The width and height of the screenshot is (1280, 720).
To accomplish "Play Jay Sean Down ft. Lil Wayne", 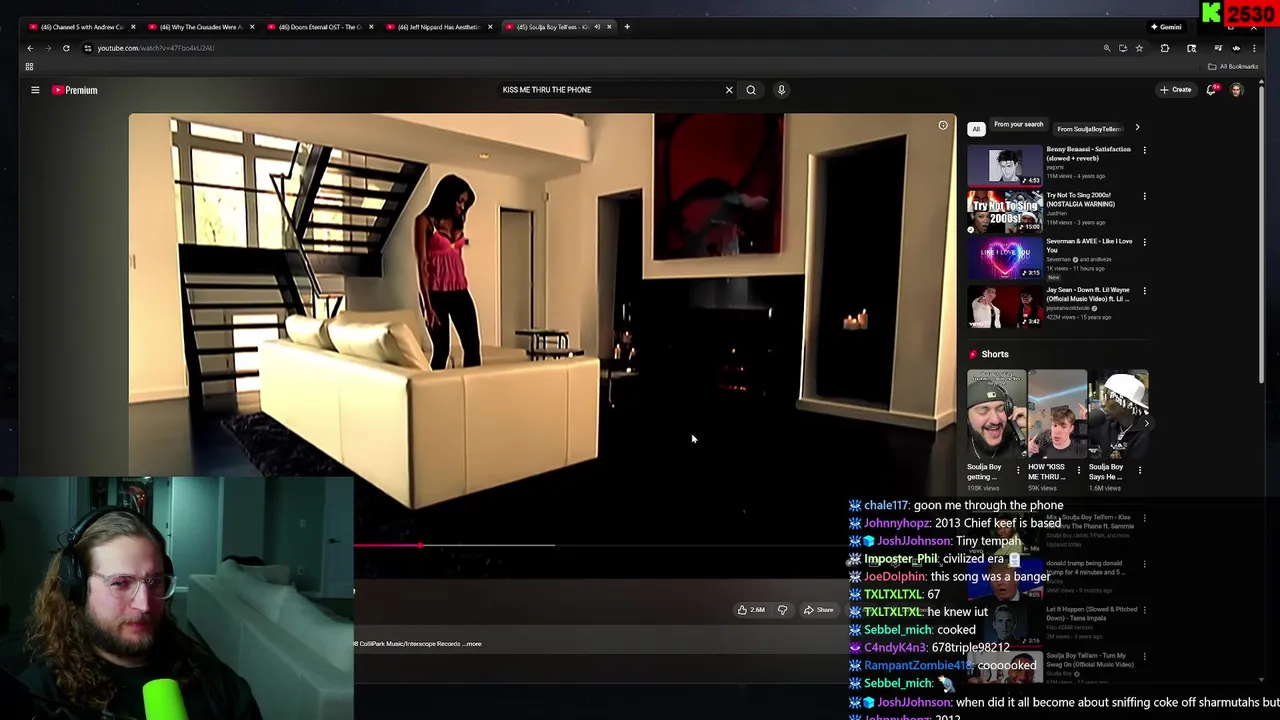I will click(1005, 307).
